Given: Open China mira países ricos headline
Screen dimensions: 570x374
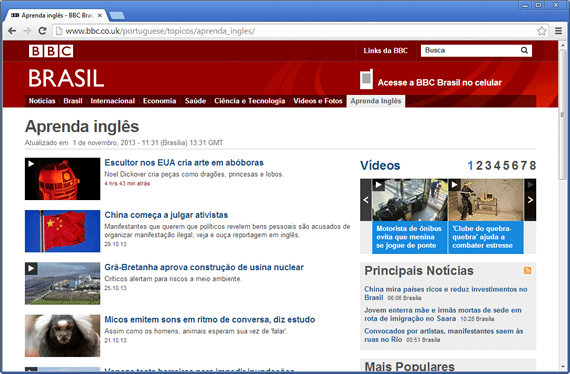Looking at the screenshot, I should coord(446,293).
